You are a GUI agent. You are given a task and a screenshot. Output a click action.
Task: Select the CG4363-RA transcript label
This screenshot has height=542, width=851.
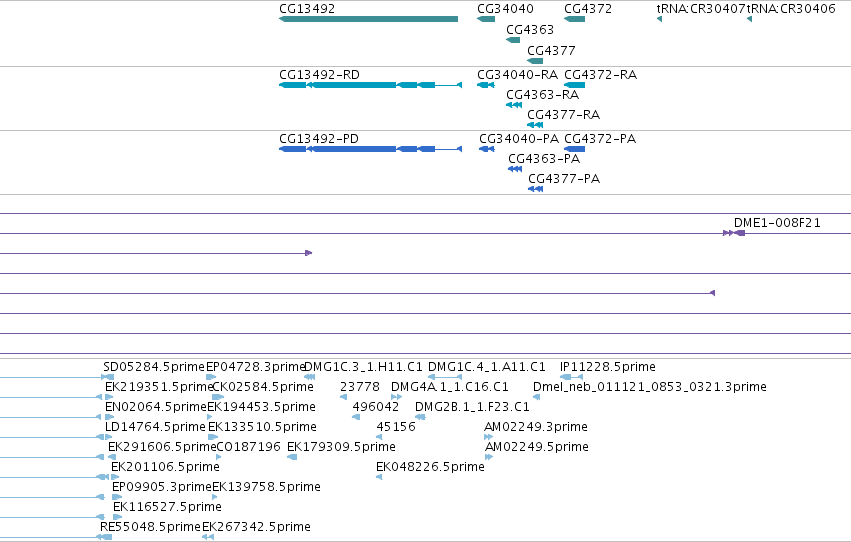pos(542,94)
